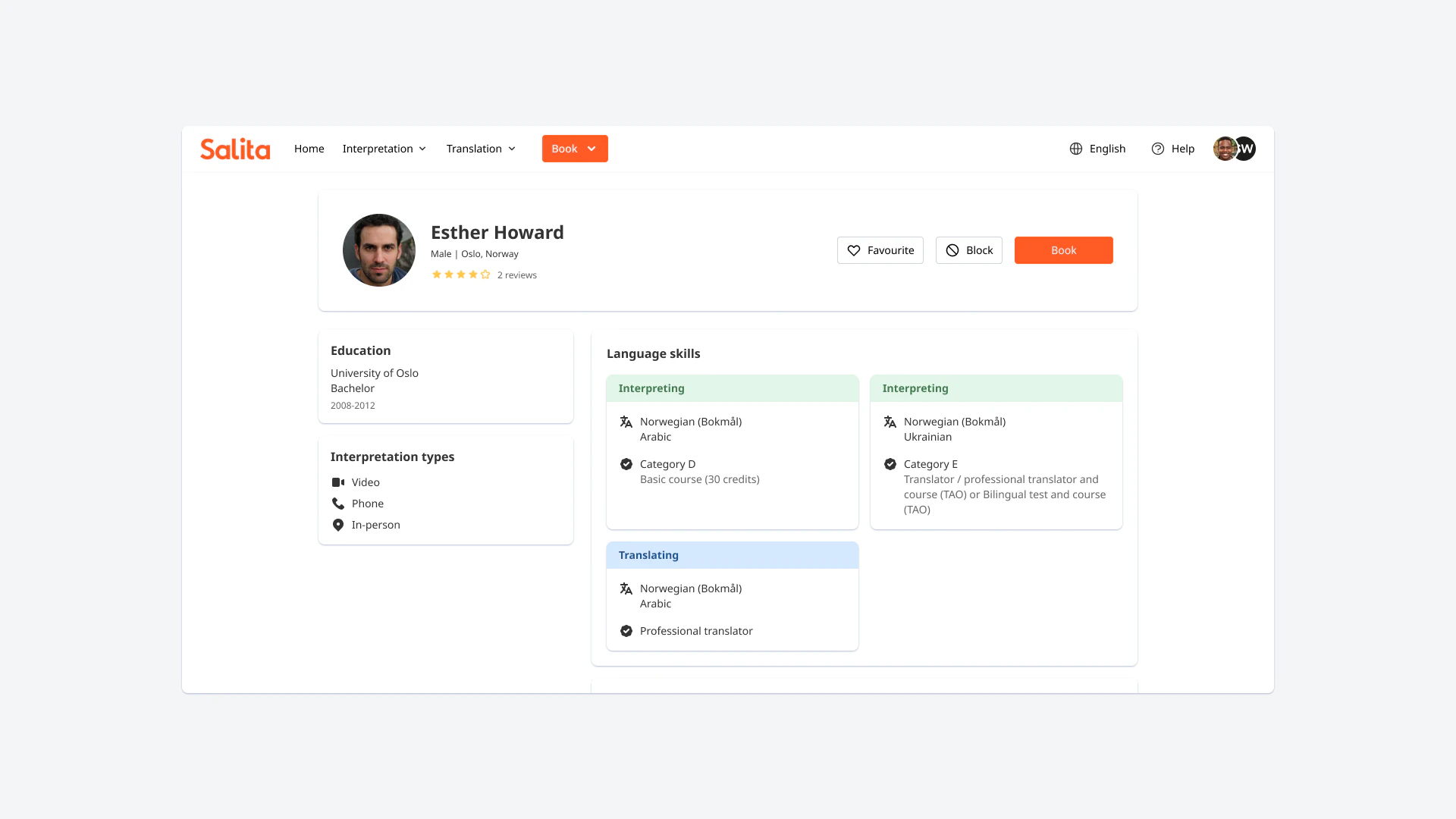Click the 'Ukrainian' language text
The height and width of the screenshot is (819, 1456).
click(x=927, y=437)
